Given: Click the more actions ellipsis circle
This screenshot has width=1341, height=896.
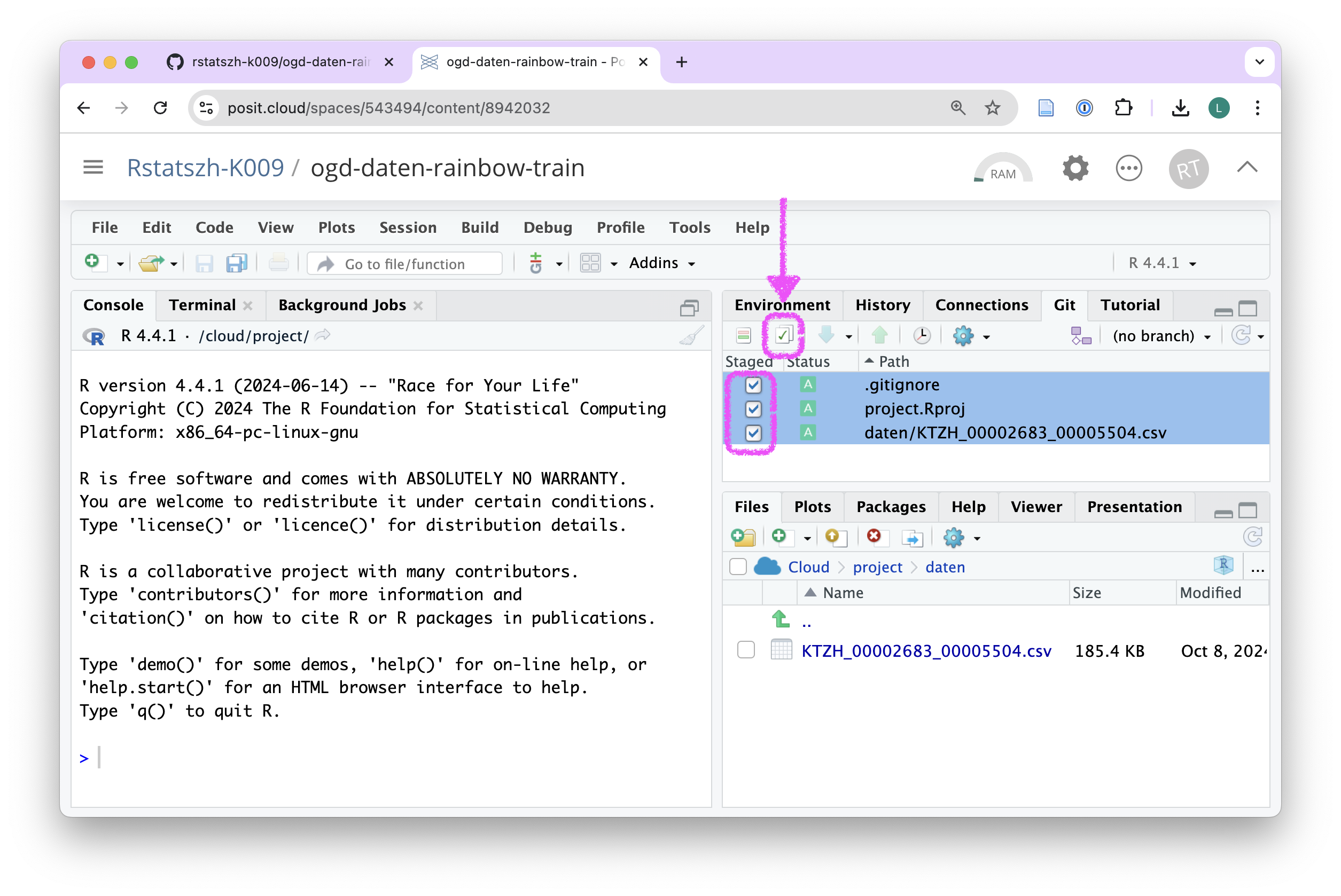Looking at the screenshot, I should (x=1128, y=168).
